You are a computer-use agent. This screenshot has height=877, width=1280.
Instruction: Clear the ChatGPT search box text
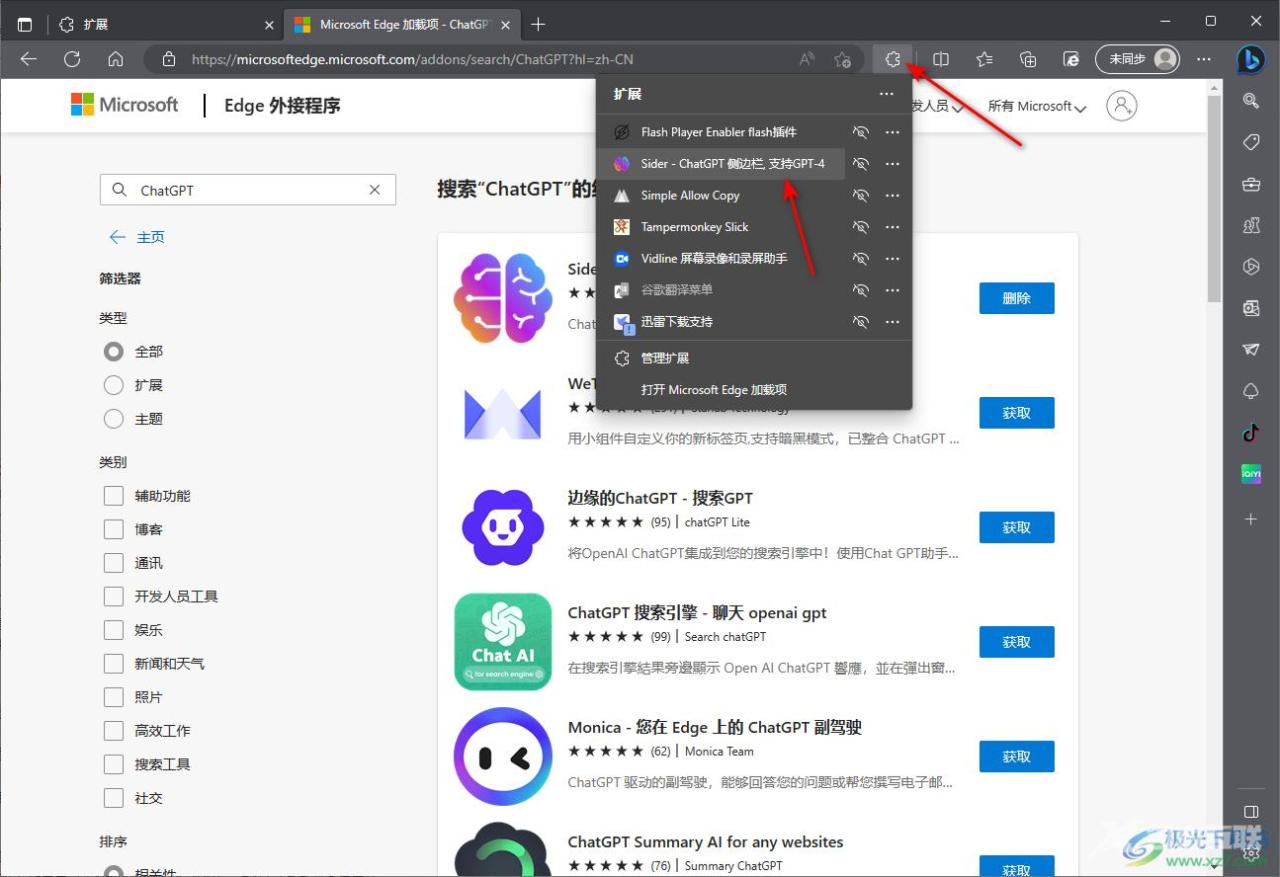[374, 190]
